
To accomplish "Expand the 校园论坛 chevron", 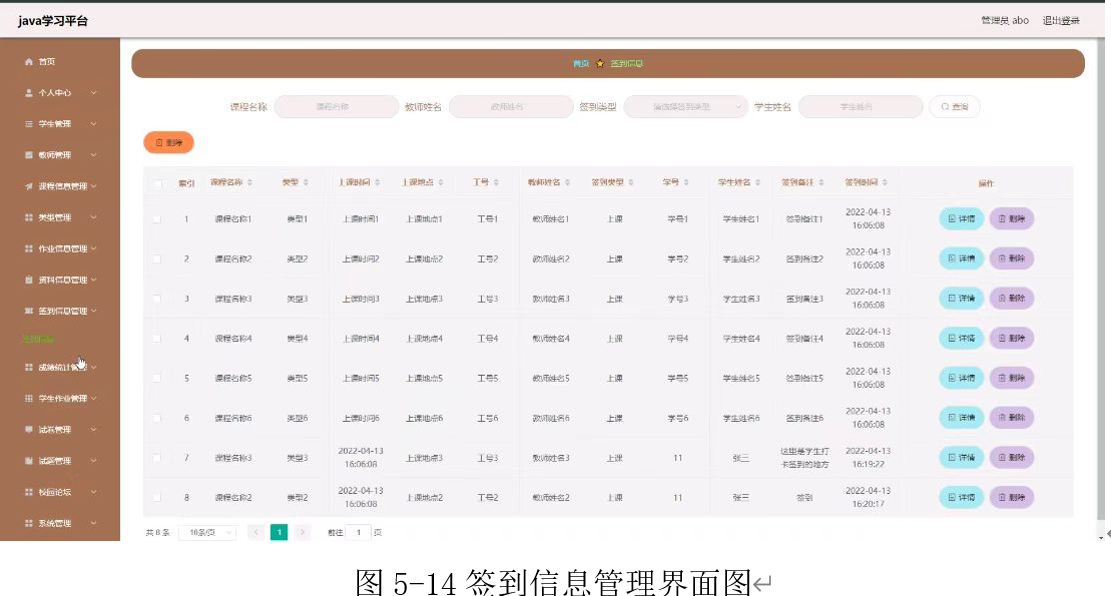I will [x=94, y=492].
